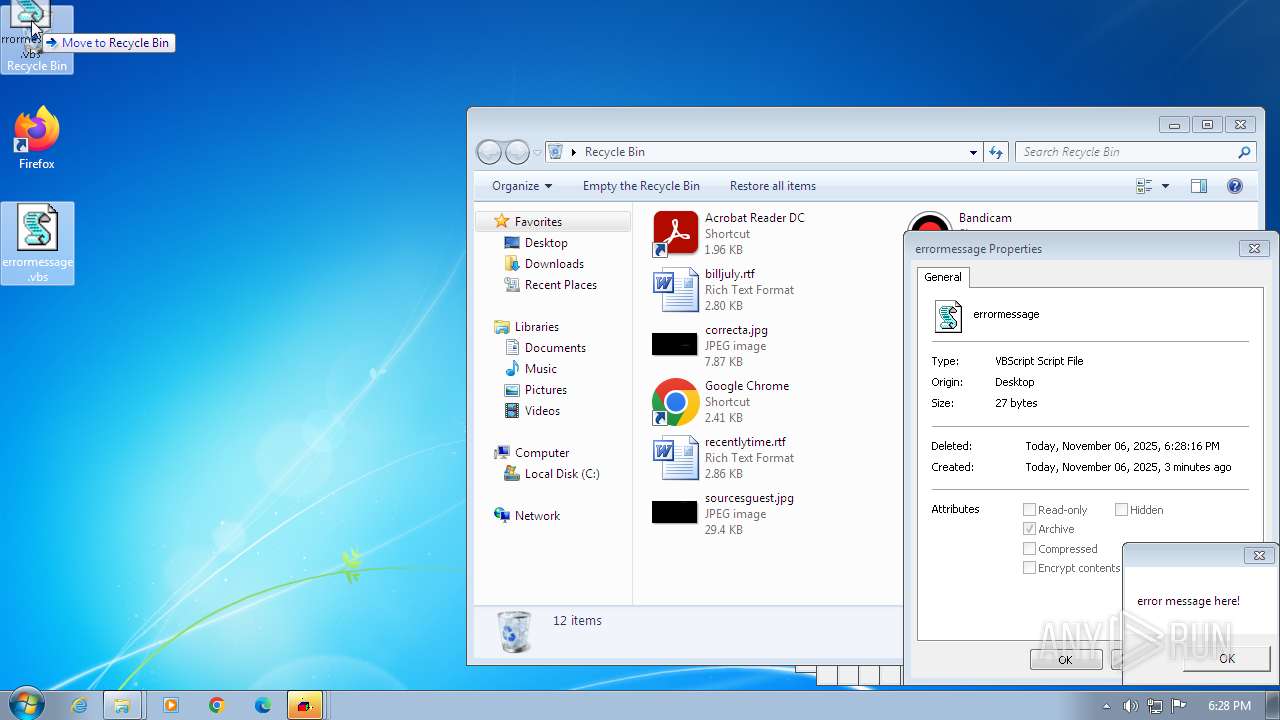
Task: Toggle the Hidden attribute checkbox
Action: pos(1121,510)
